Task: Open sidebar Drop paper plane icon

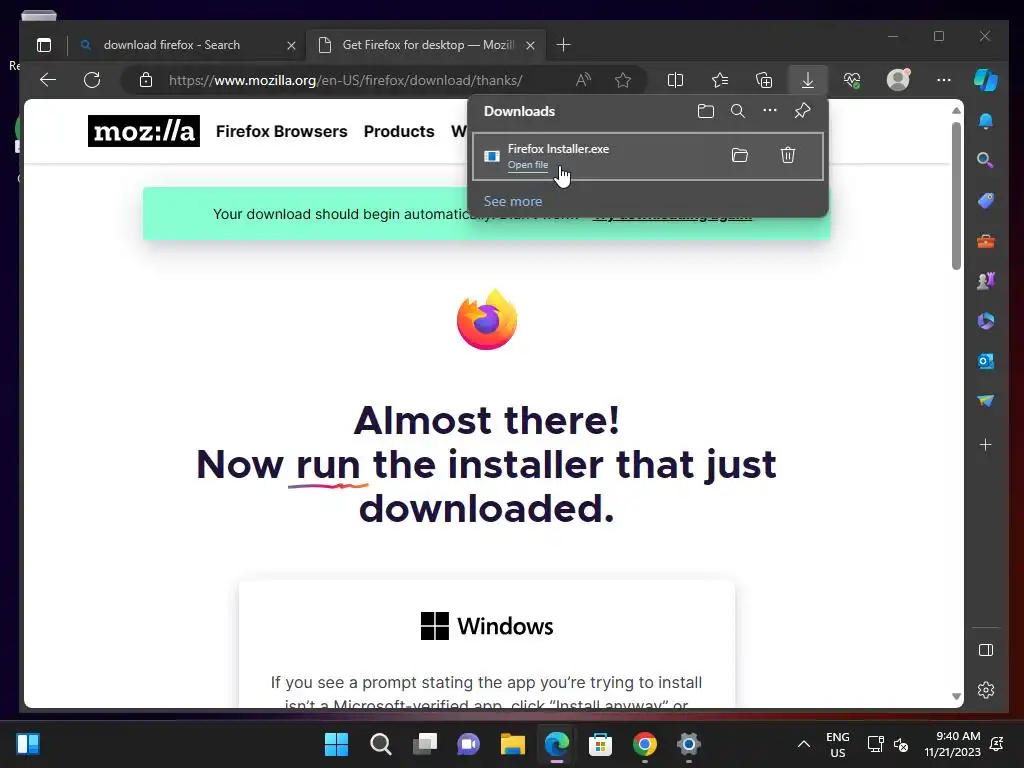Action: point(985,400)
